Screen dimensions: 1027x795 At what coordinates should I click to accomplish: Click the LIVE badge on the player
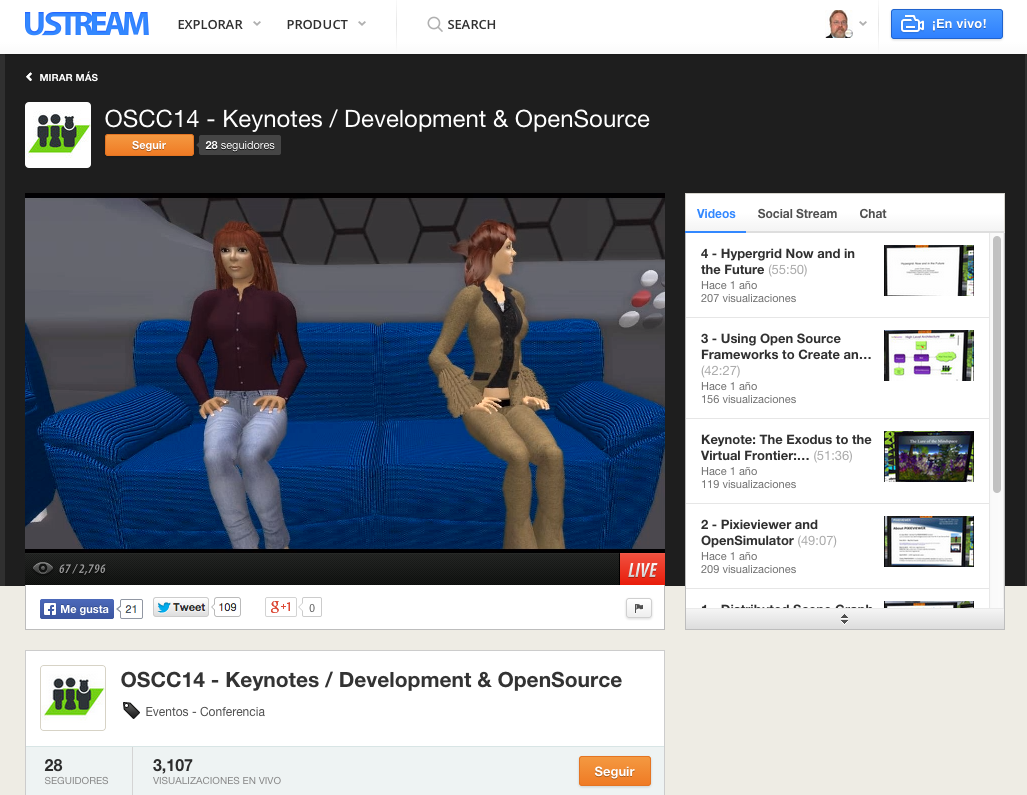click(x=642, y=569)
